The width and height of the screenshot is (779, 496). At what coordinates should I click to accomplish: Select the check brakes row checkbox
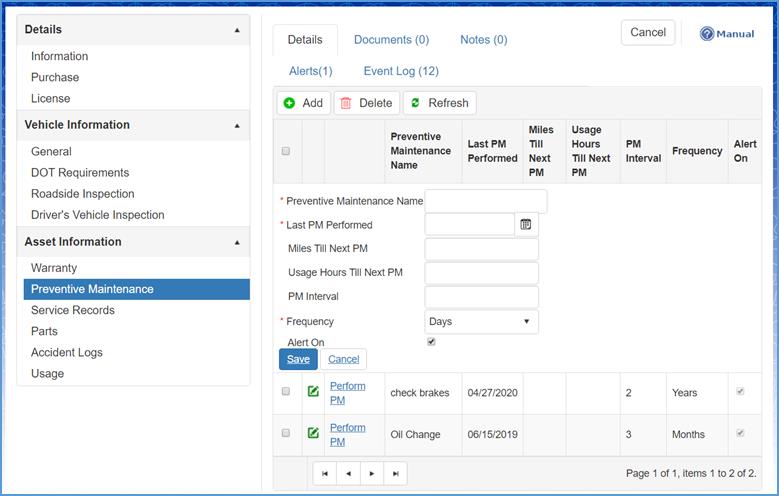286,392
